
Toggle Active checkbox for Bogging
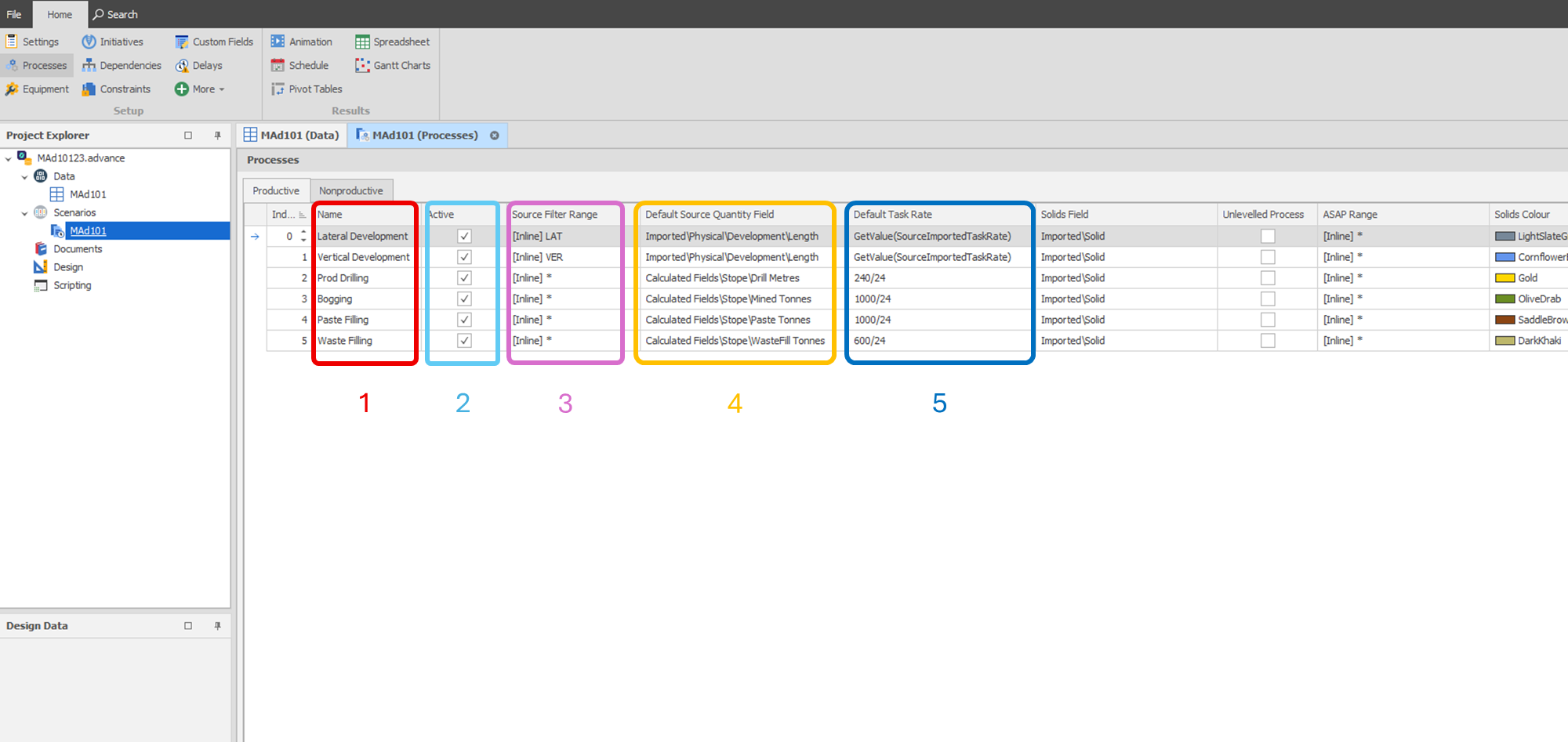[x=464, y=299]
